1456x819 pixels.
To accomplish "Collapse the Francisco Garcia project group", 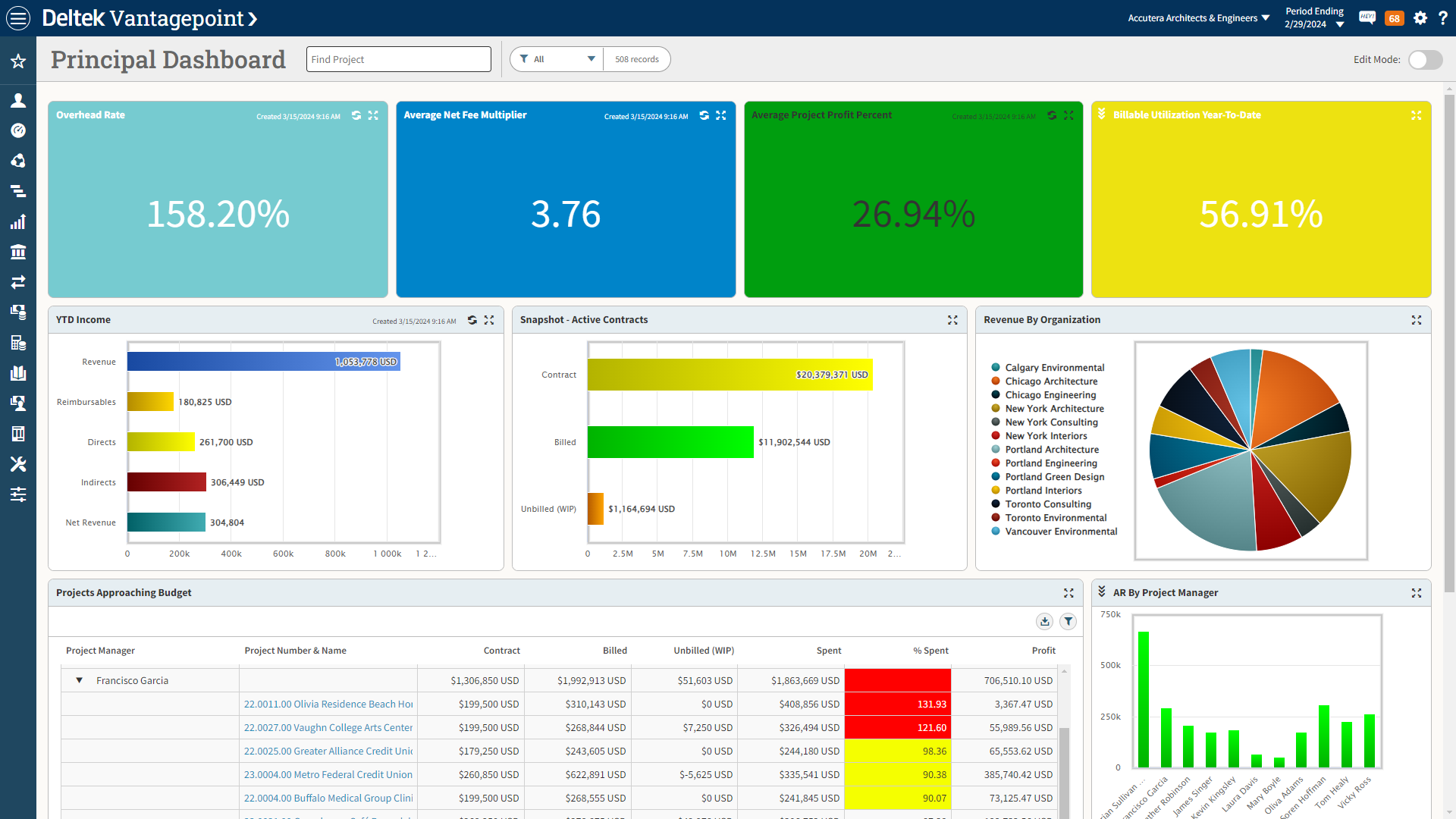I will click(x=79, y=680).
